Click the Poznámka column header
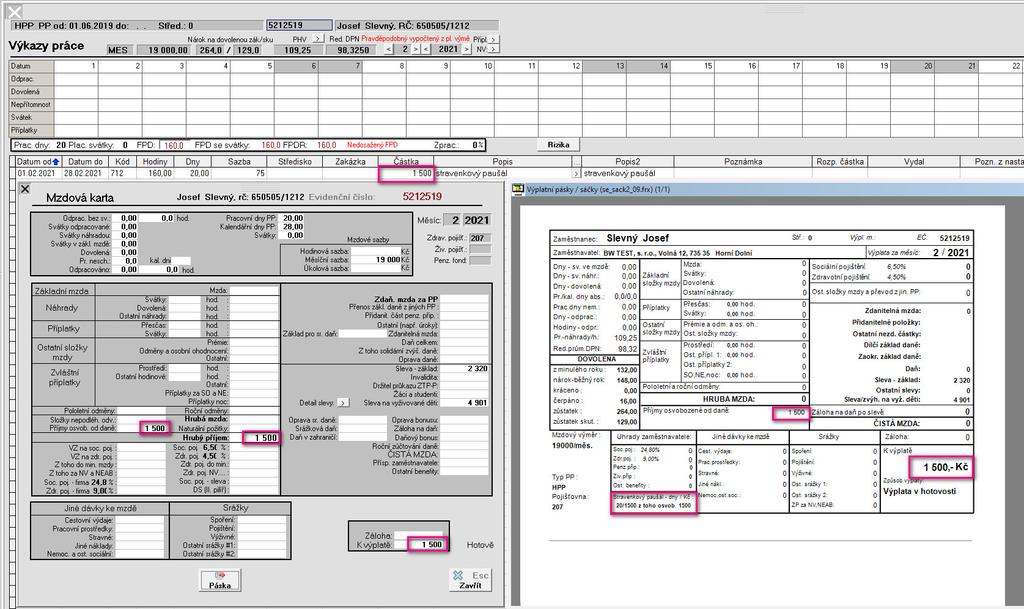The height and width of the screenshot is (609, 1024). [x=743, y=162]
